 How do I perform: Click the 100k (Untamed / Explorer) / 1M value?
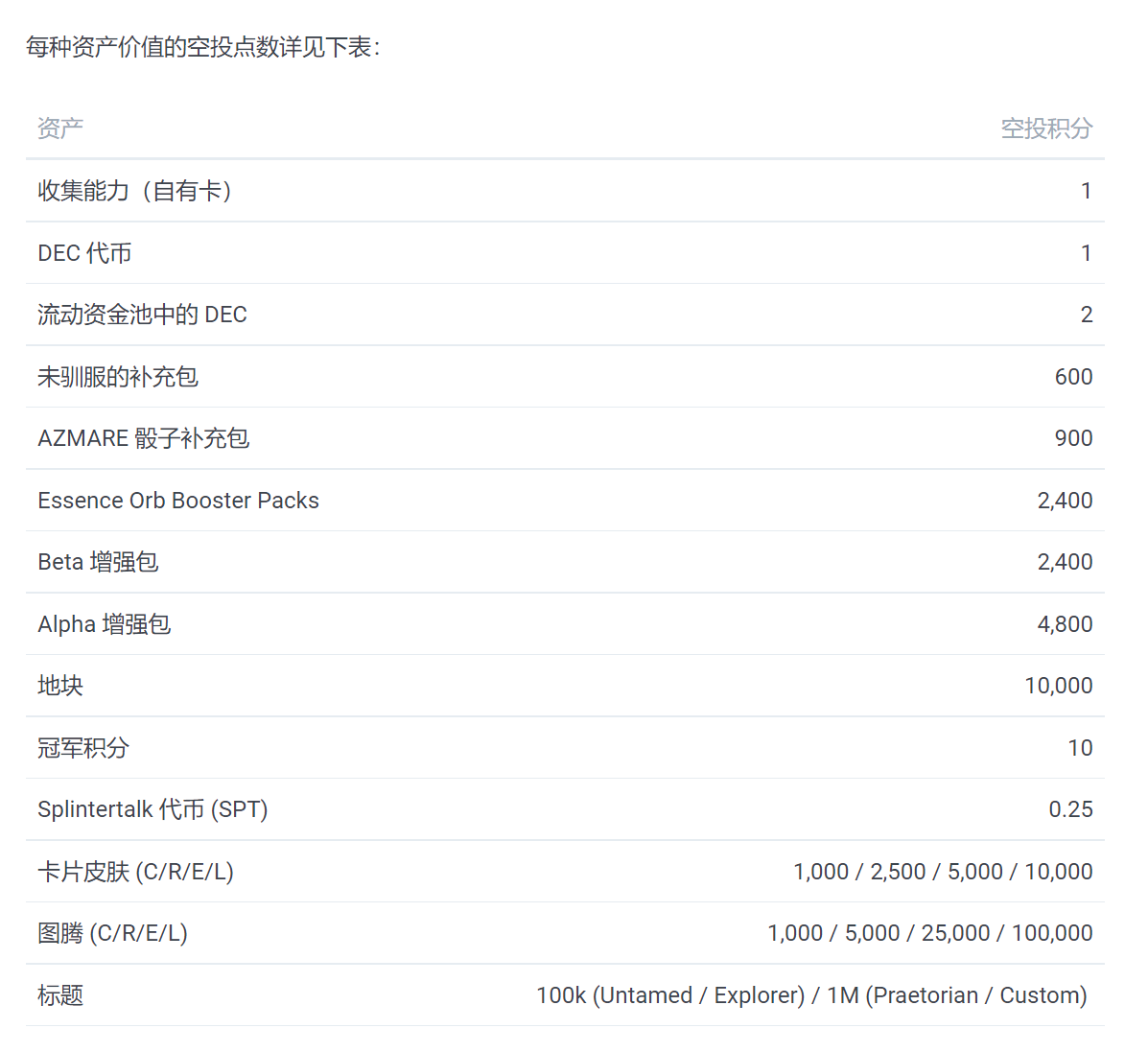pyautogui.click(x=812, y=995)
